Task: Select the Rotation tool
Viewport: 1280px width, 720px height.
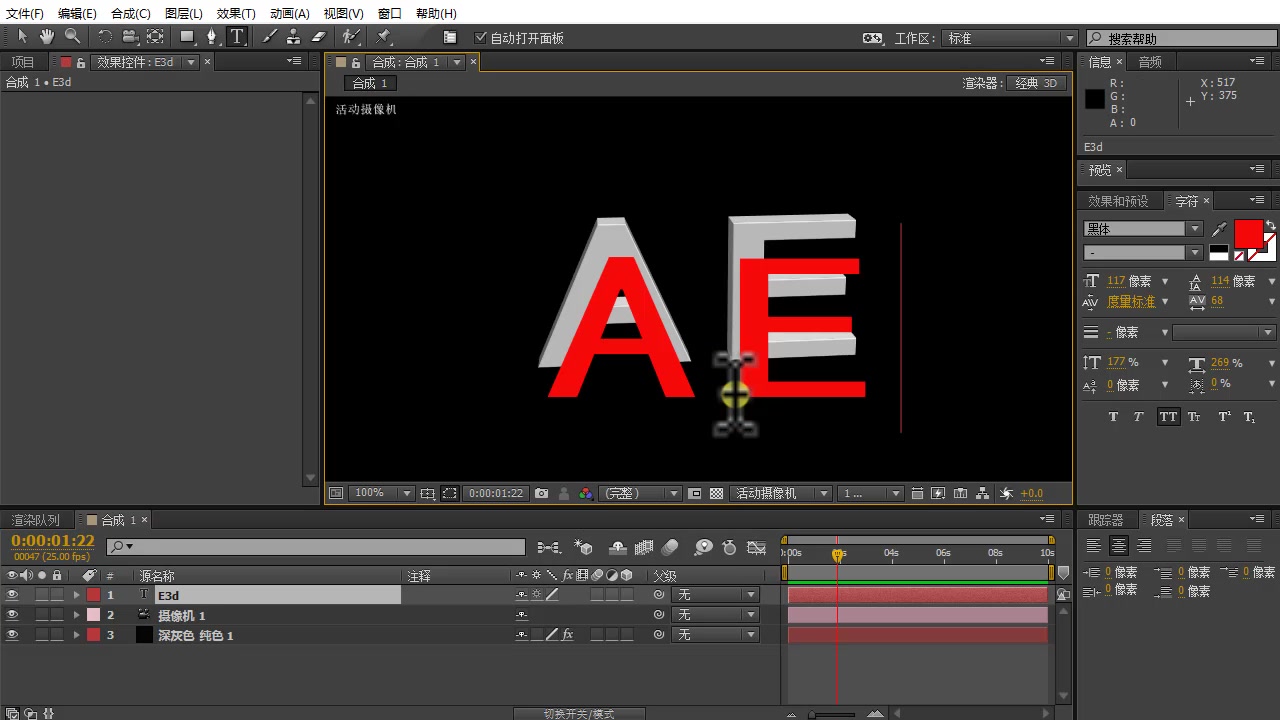Action: (105, 37)
